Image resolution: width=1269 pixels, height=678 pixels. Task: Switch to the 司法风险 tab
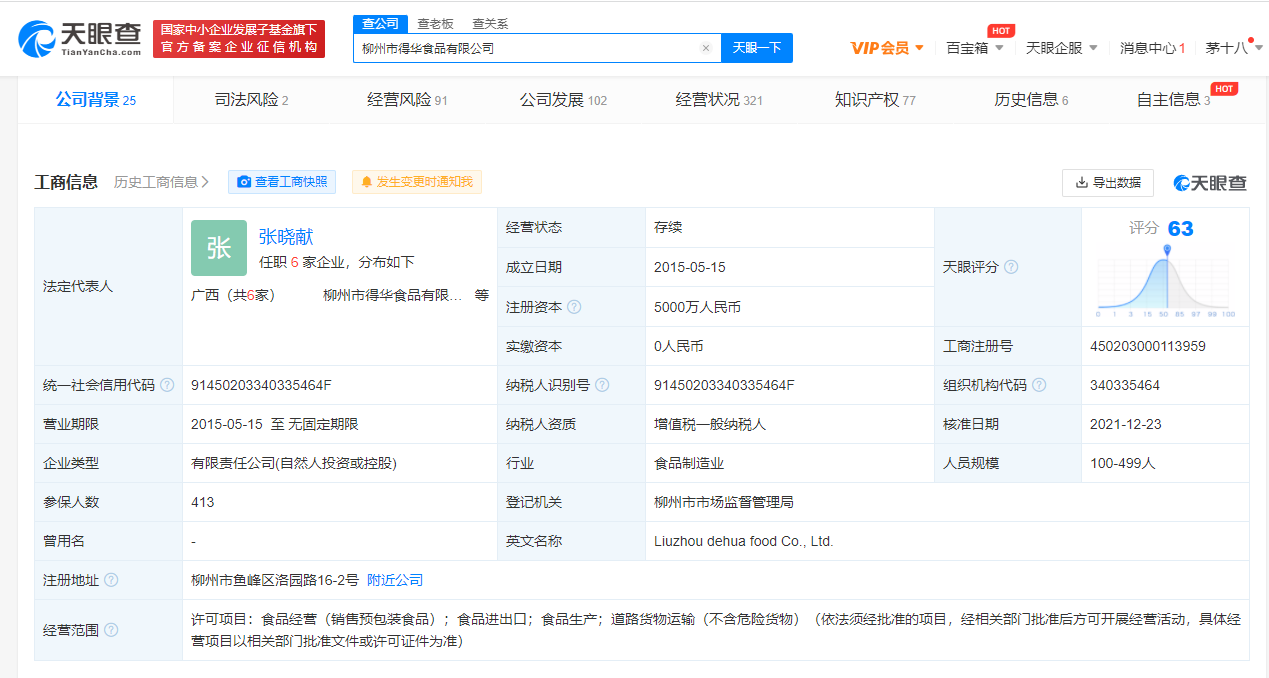click(251, 100)
